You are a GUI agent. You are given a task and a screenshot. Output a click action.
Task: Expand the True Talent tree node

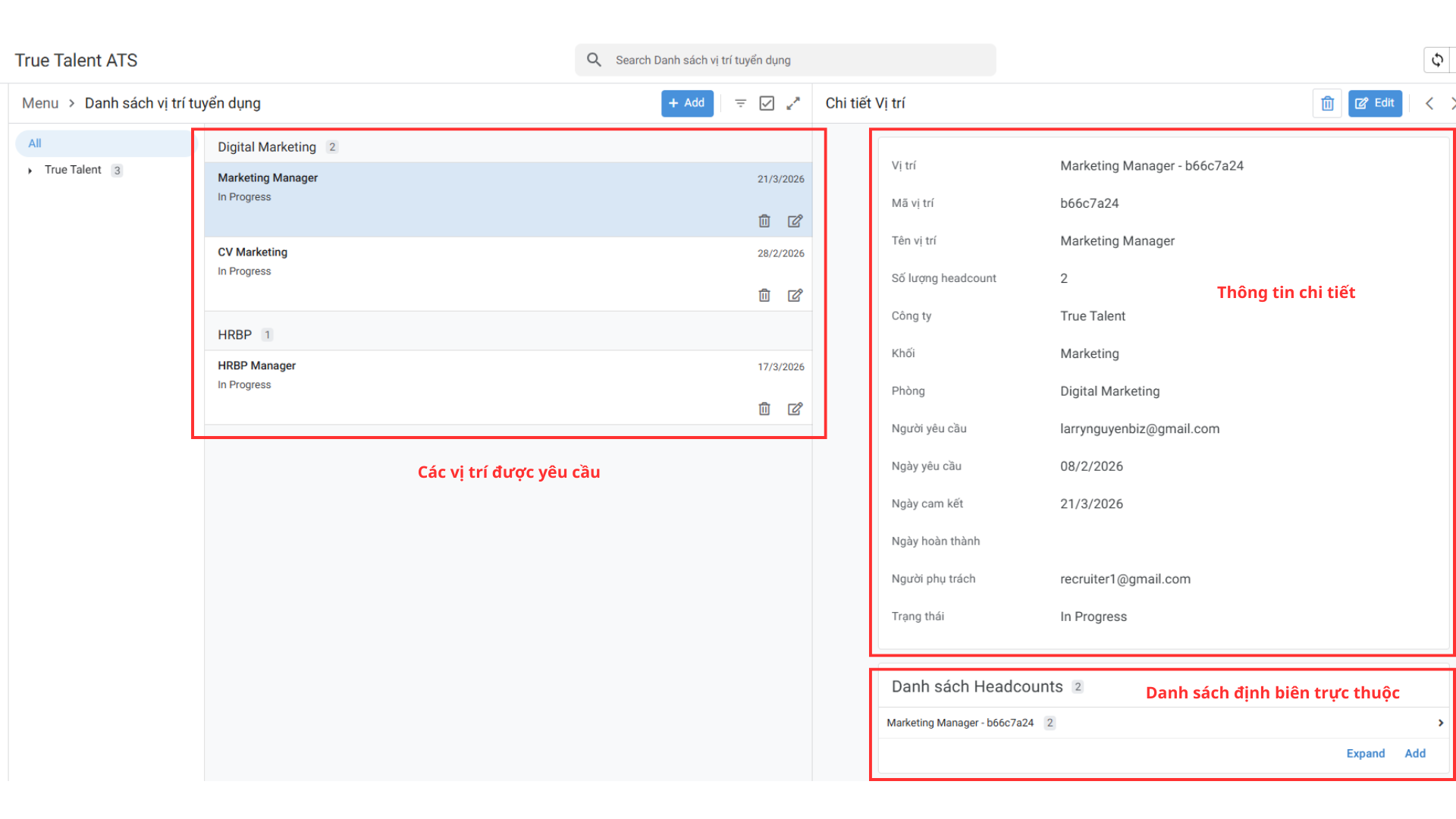30,171
